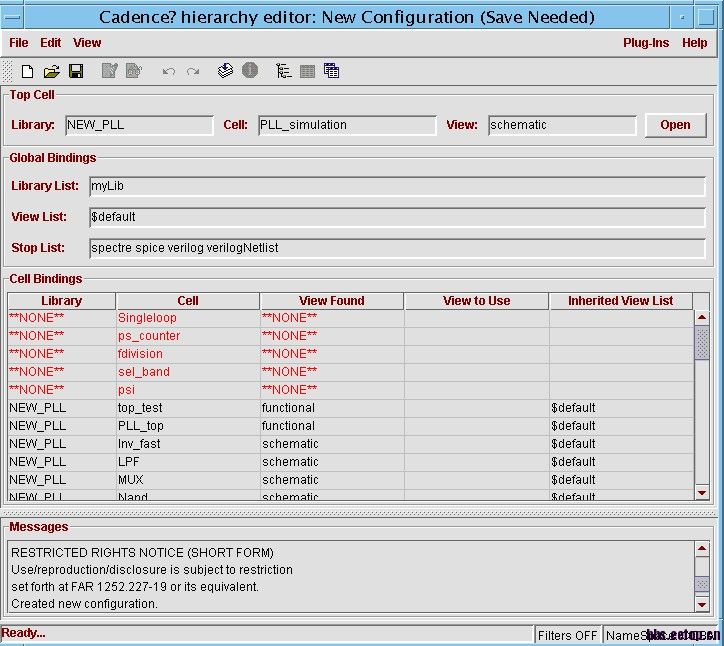
Task: Click the Open folder toolbar icon
Action: click(x=52, y=71)
